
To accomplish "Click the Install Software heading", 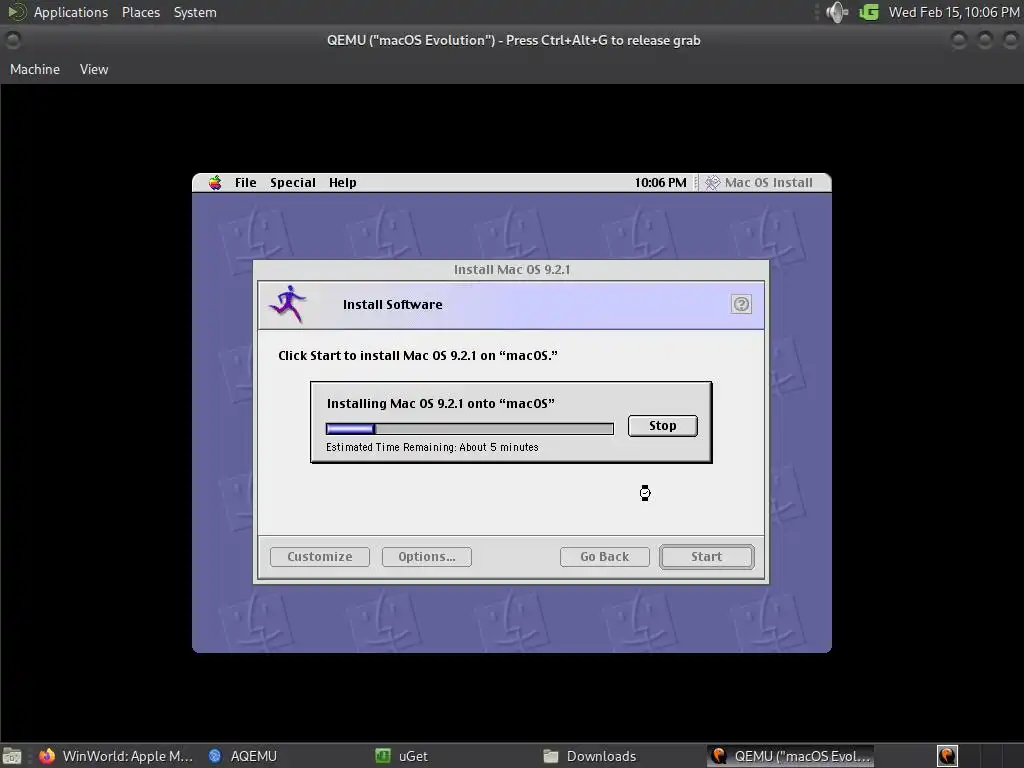I will coord(392,304).
